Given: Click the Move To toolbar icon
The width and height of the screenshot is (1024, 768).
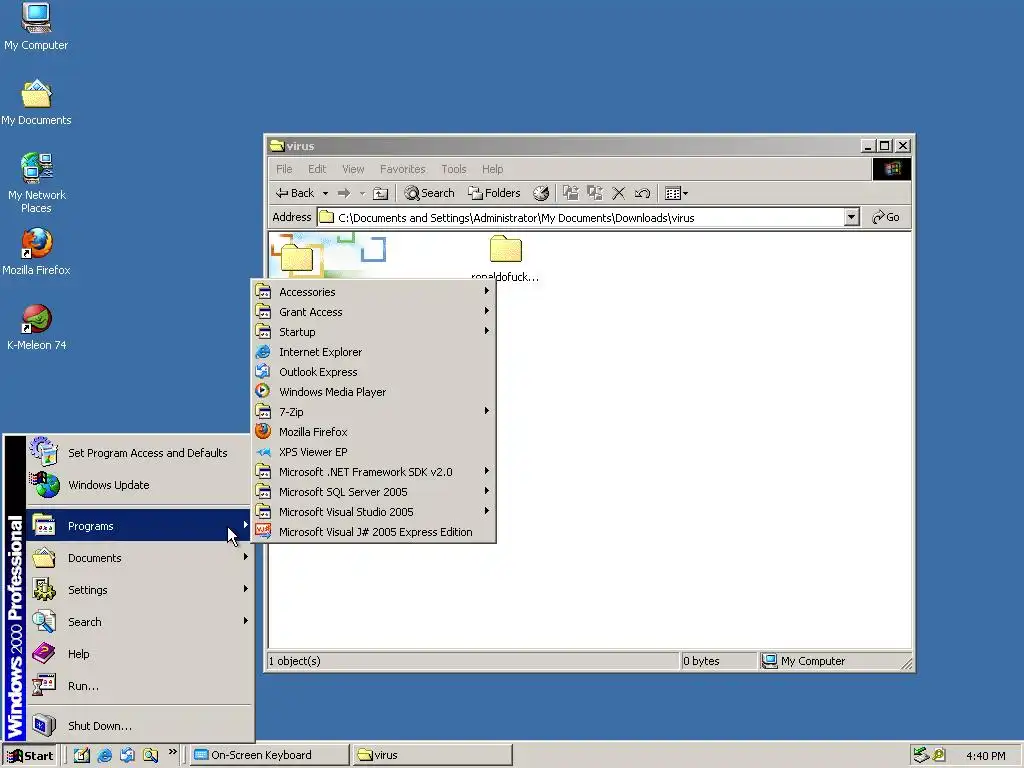Looking at the screenshot, I should (x=571, y=193).
